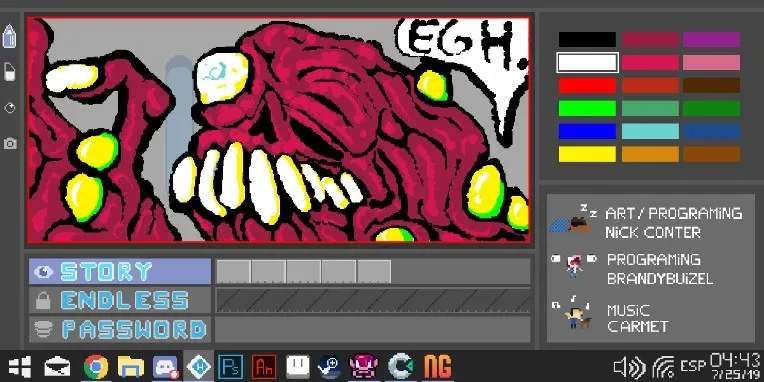Select the eraser tool

tap(9, 72)
